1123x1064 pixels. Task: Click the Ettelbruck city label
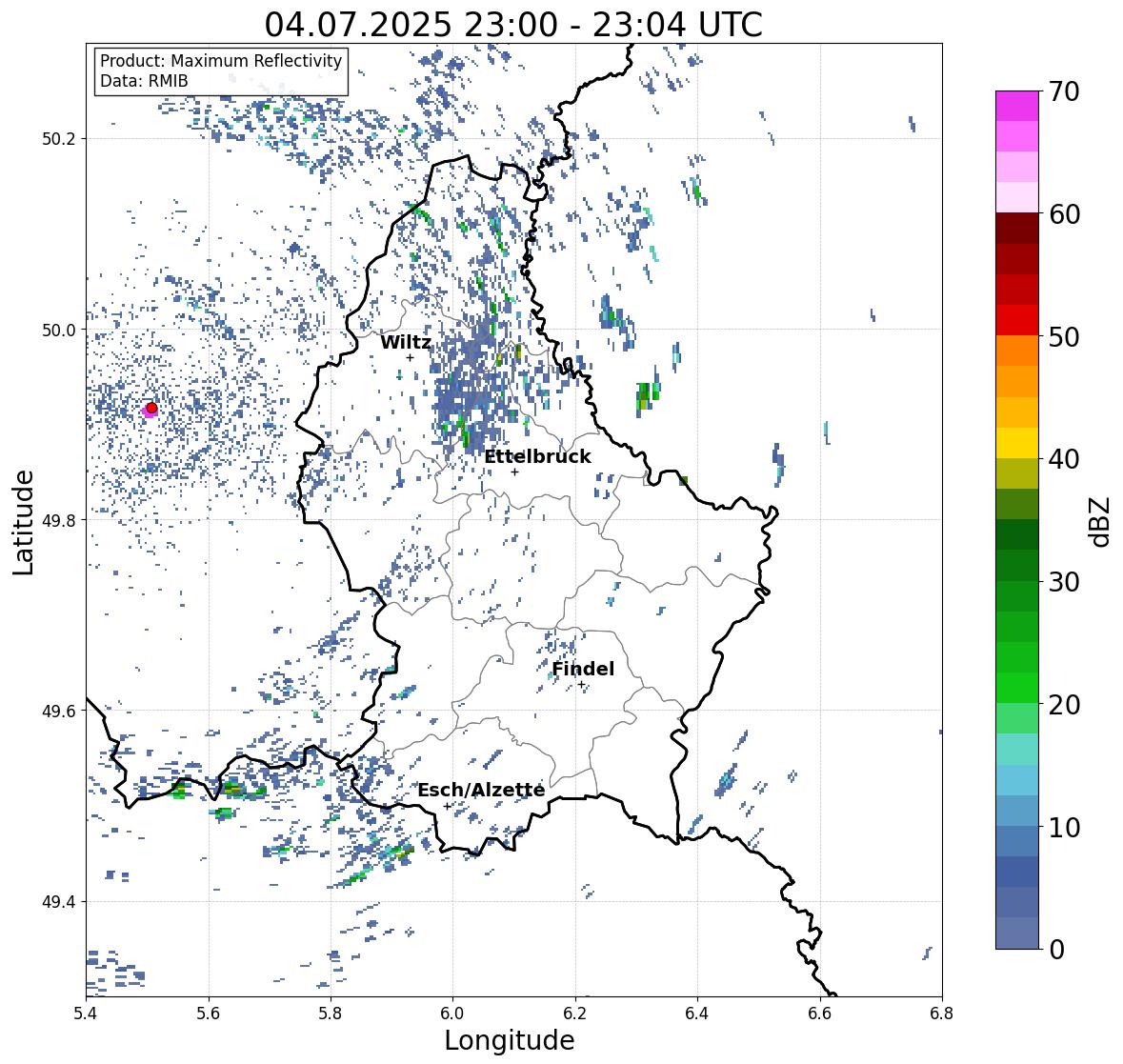537,457
